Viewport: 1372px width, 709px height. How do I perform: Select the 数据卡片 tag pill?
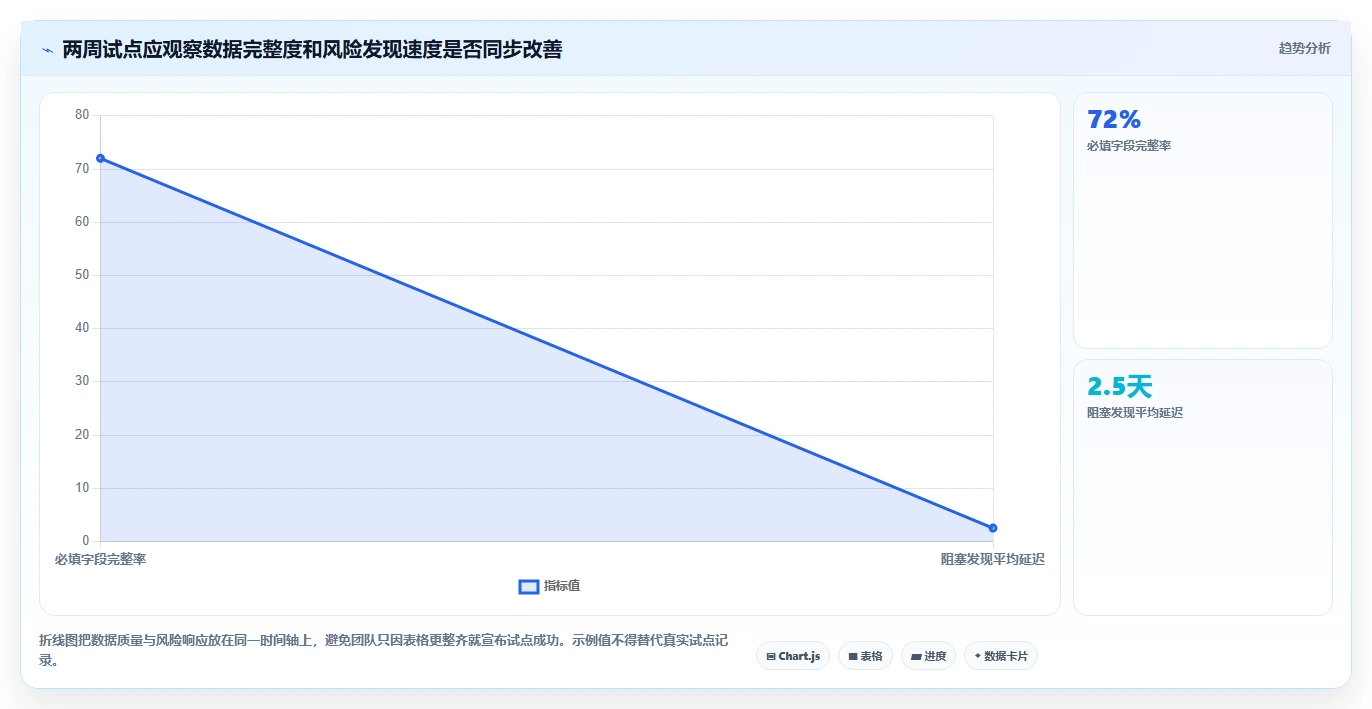coord(1001,656)
